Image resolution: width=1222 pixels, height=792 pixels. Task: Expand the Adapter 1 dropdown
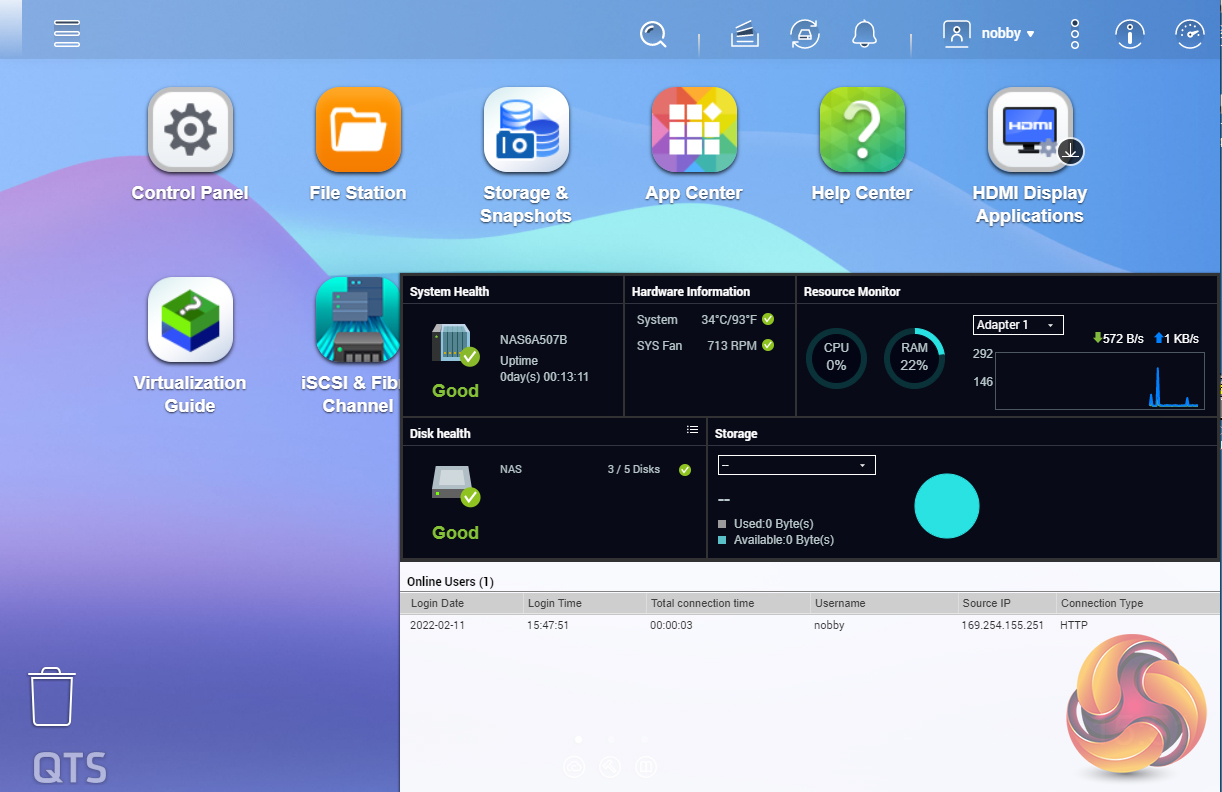(1017, 325)
